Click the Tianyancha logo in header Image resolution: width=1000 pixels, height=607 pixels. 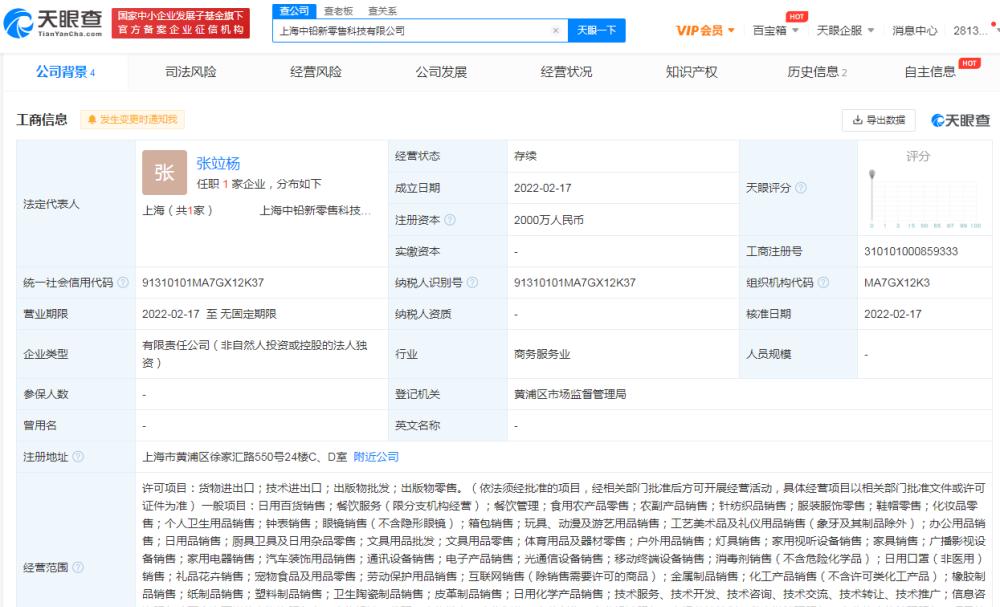point(52,24)
